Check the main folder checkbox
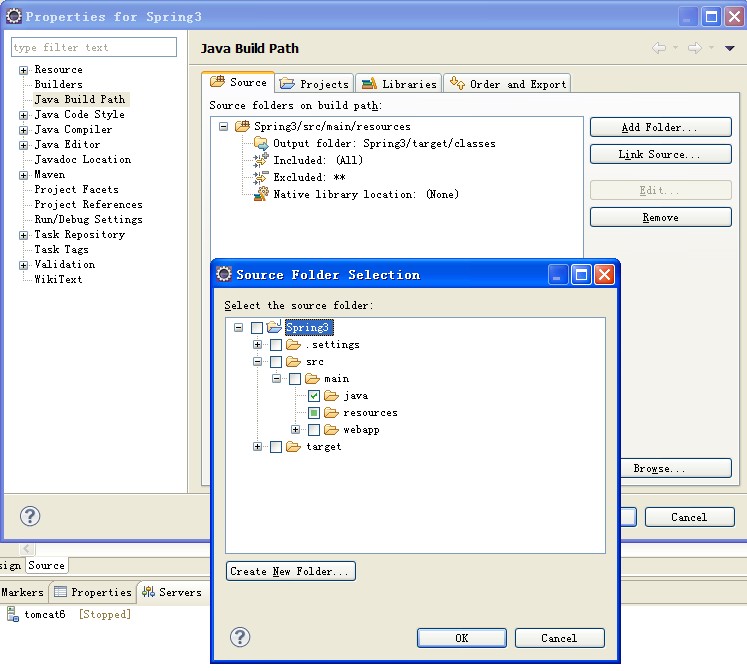The width and height of the screenshot is (747, 671). (295, 379)
